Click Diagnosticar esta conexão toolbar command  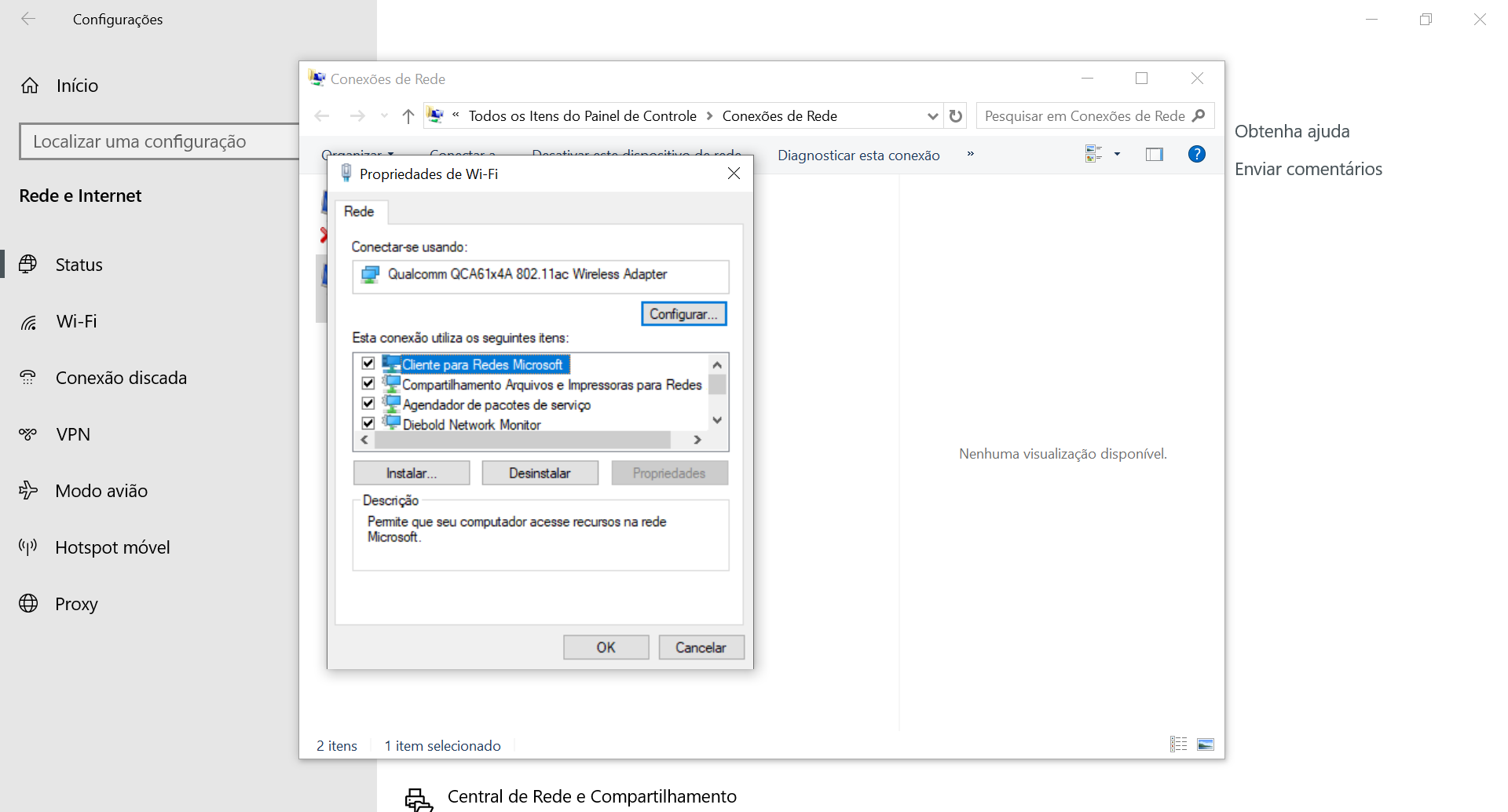point(858,155)
